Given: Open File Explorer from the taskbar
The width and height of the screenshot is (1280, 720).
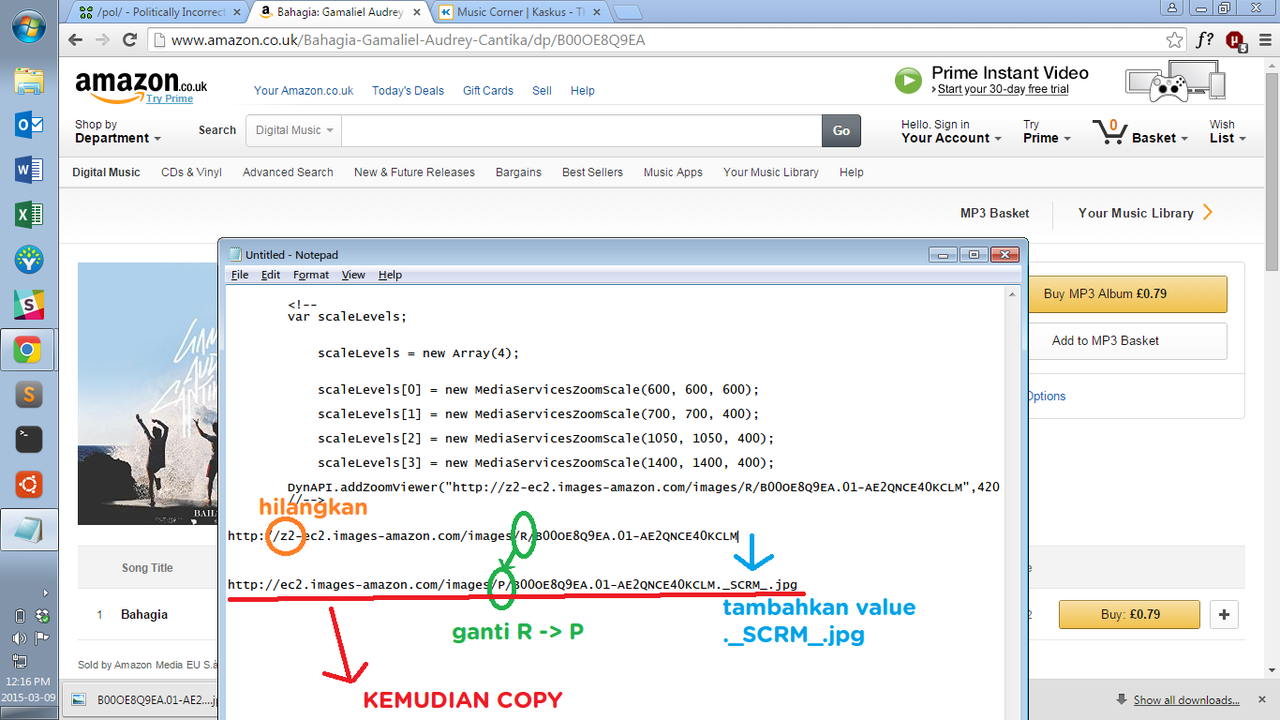Looking at the screenshot, I should click(x=28, y=81).
